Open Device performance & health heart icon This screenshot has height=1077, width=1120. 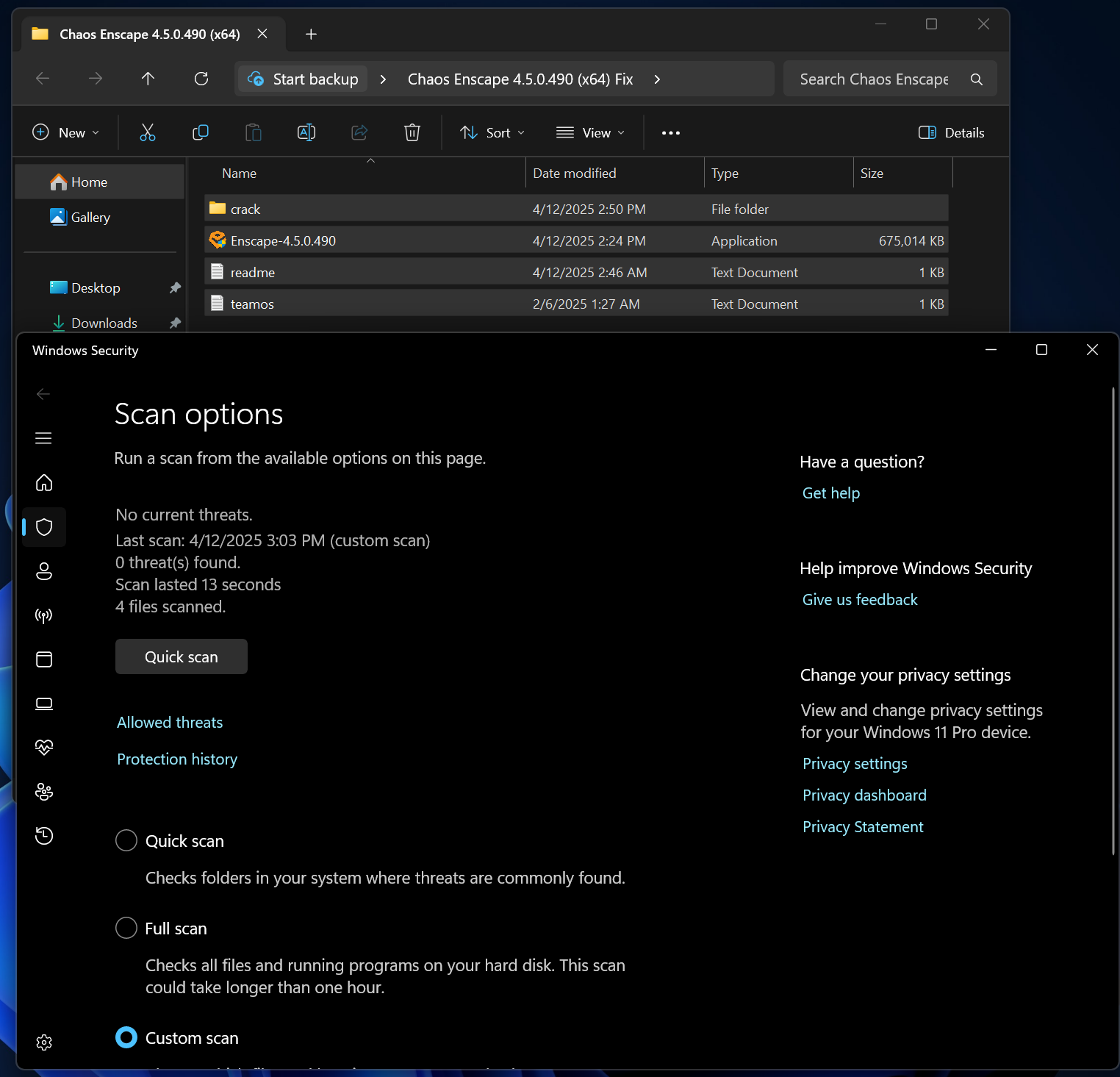point(44,748)
